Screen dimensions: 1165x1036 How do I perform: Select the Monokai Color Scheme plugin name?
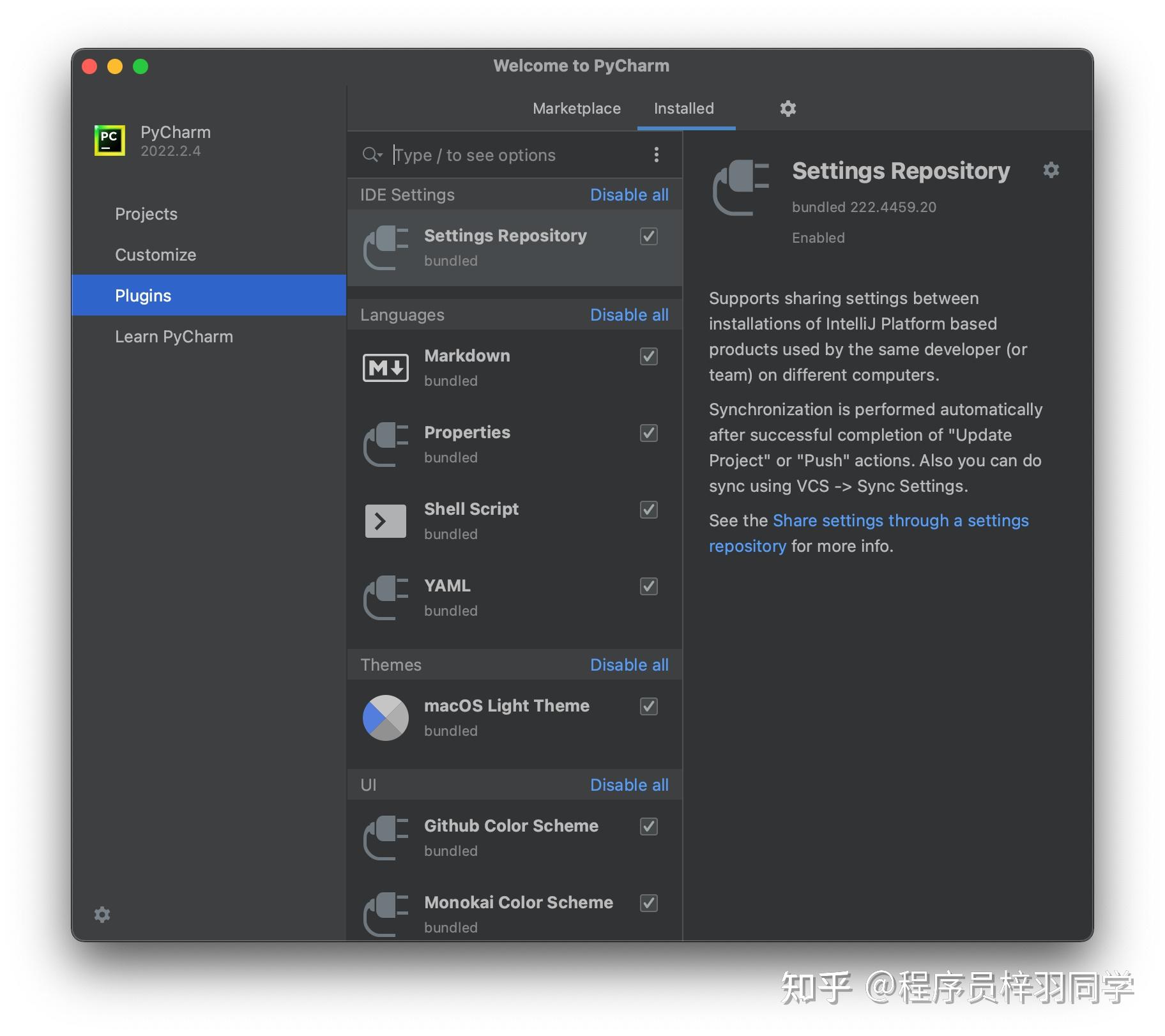(519, 903)
